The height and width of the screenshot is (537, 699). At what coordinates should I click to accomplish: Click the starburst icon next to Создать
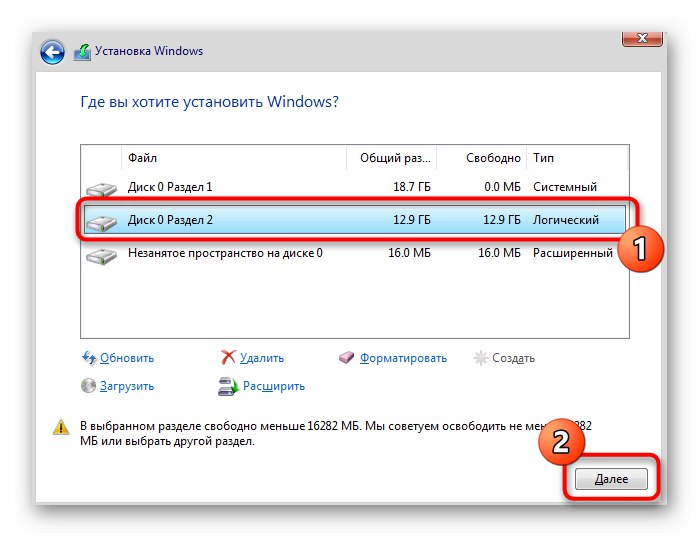point(481,358)
